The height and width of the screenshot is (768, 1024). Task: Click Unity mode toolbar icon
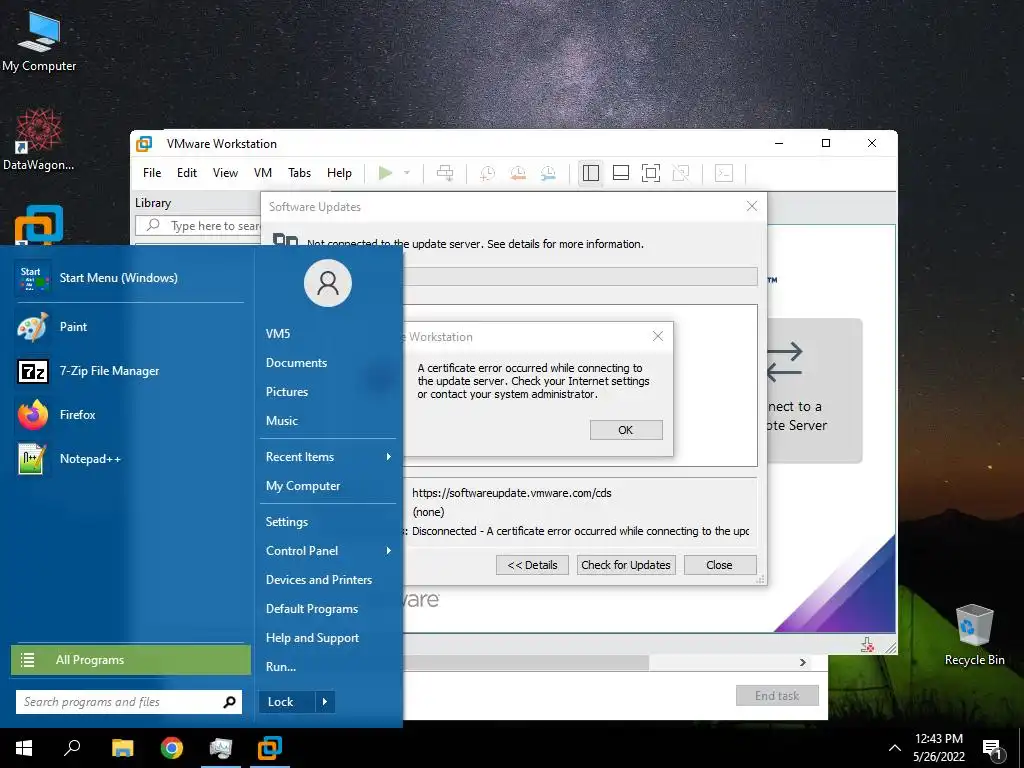coord(681,173)
